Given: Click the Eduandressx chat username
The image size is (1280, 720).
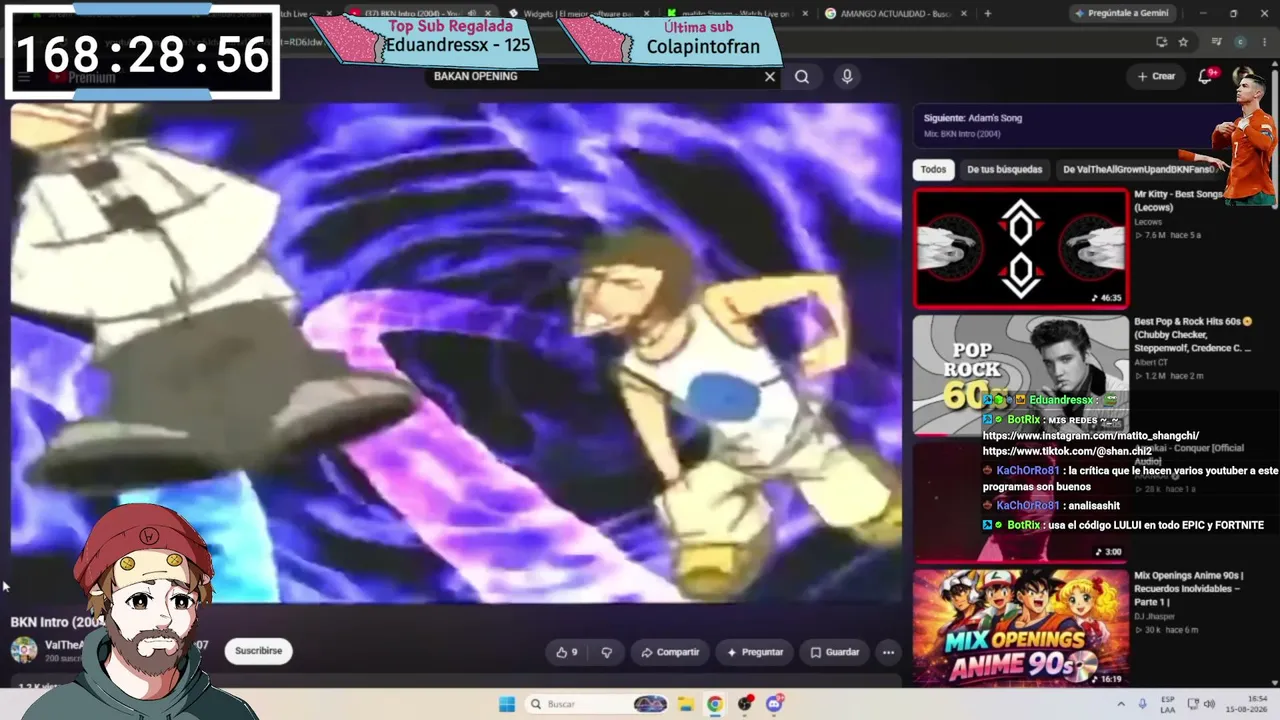Looking at the screenshot, I should 1060,400.
